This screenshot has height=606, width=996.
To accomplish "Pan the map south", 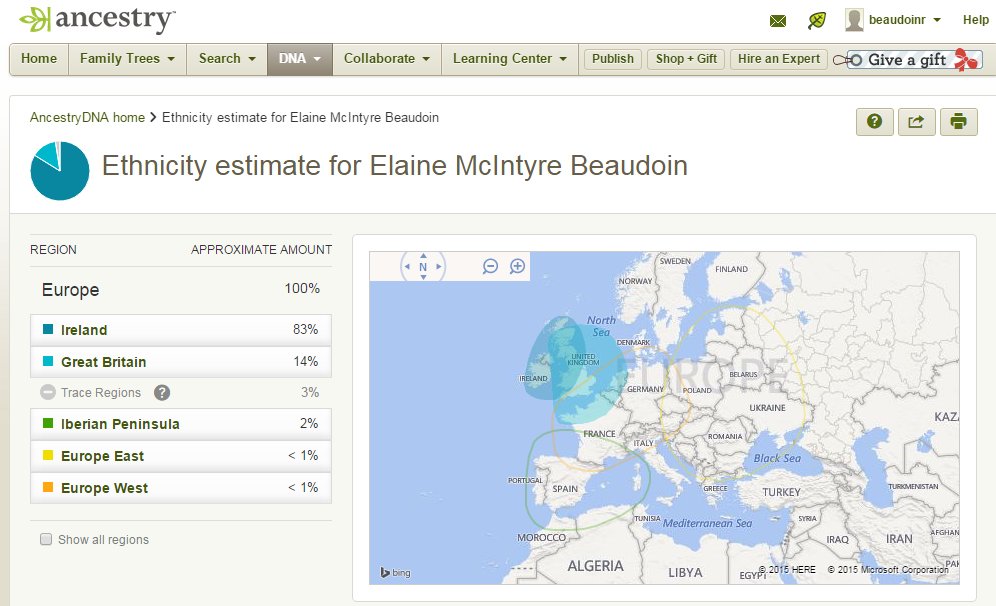I will (423, 278).
